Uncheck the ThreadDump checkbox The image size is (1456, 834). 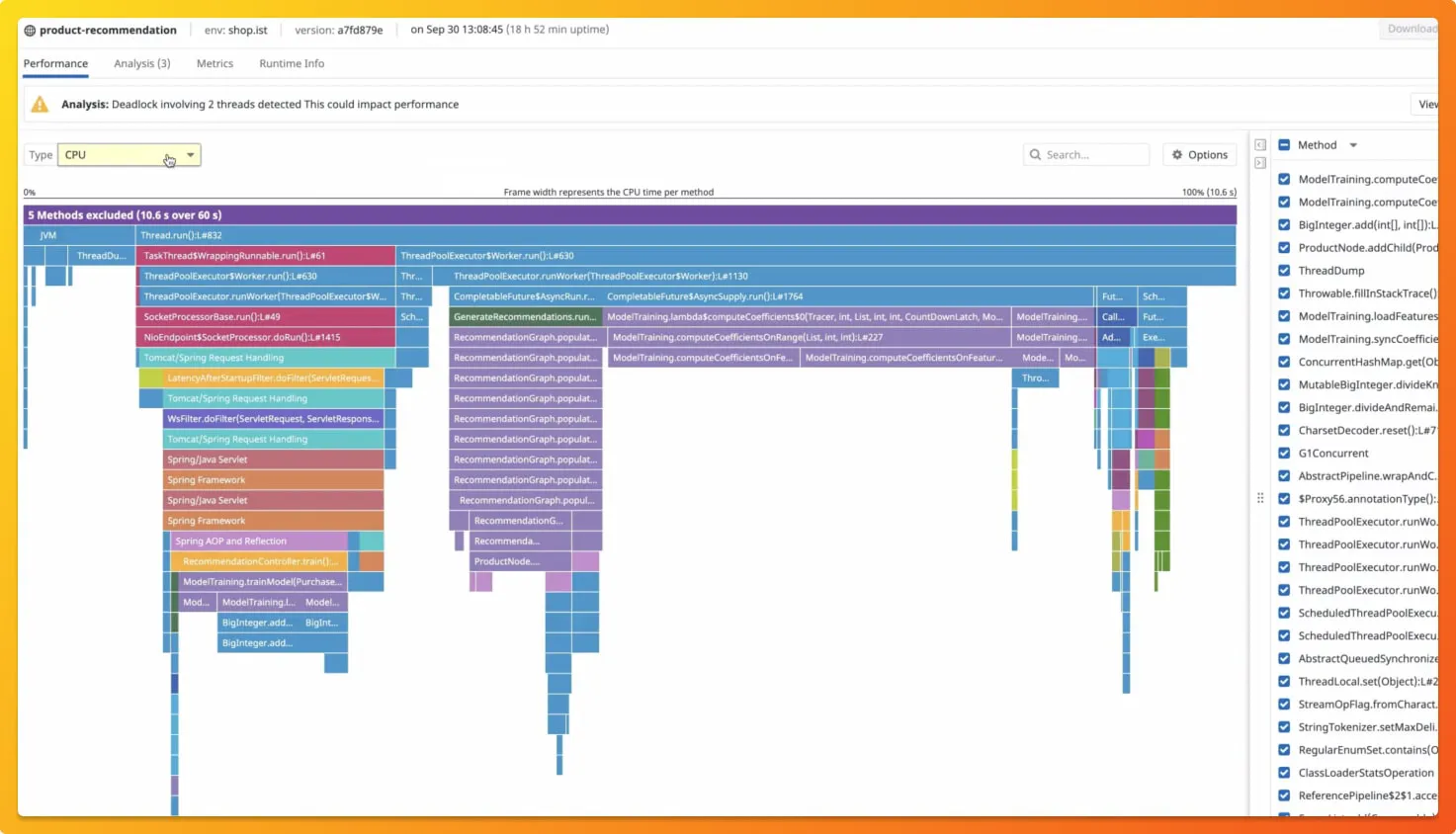[1284, 270]
